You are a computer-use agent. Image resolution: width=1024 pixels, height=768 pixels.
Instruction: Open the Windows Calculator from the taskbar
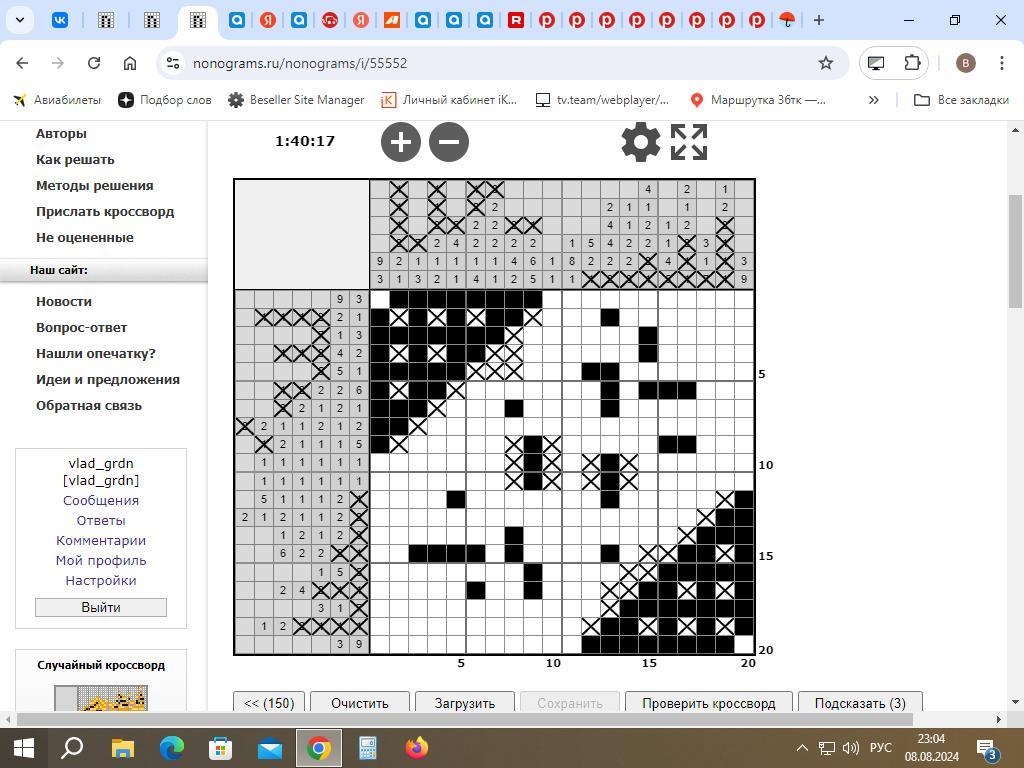[368, 747]
